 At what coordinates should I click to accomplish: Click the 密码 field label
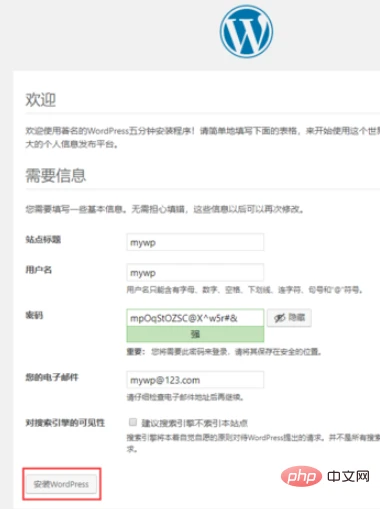34,315
